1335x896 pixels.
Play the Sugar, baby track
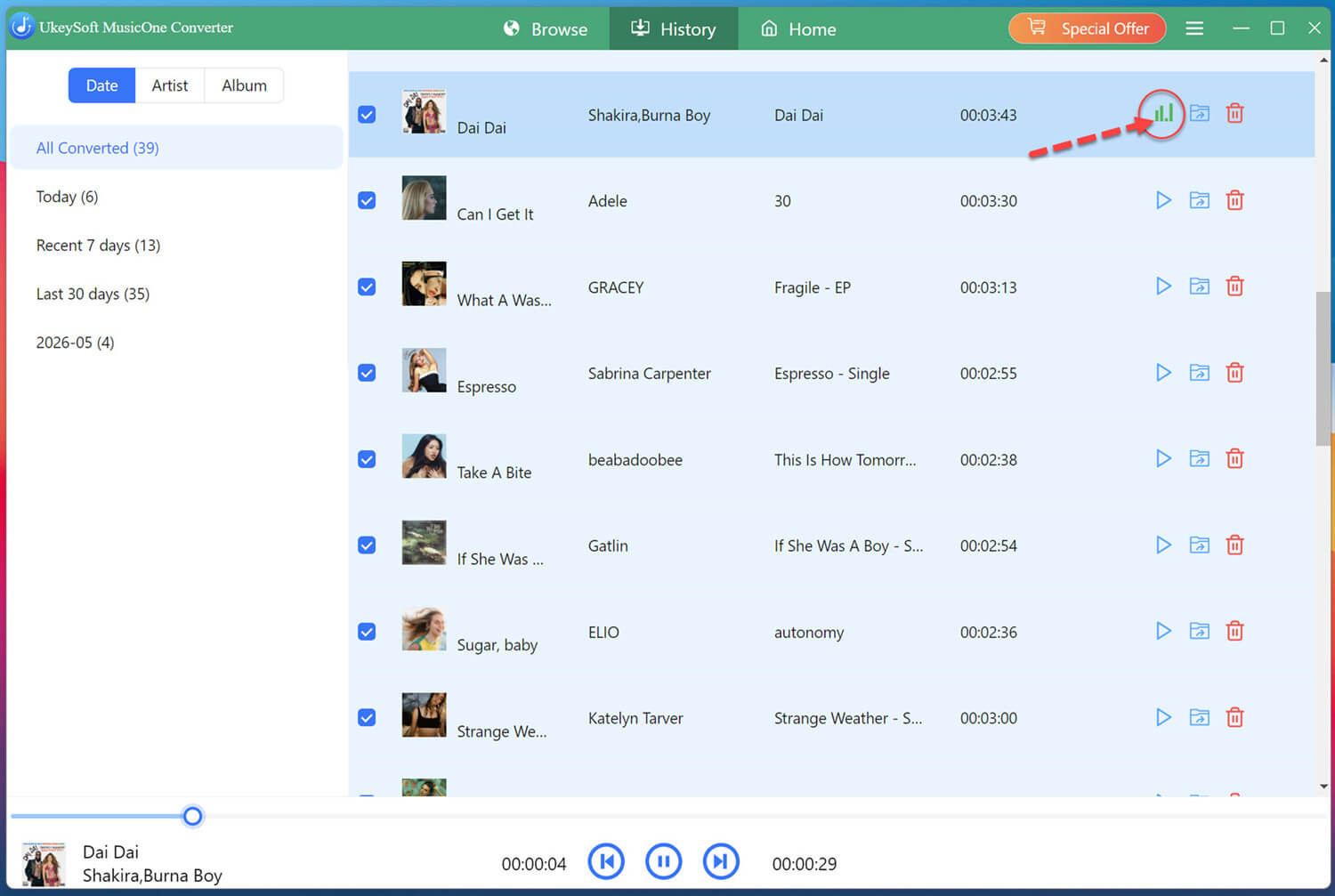[1163, 631]
